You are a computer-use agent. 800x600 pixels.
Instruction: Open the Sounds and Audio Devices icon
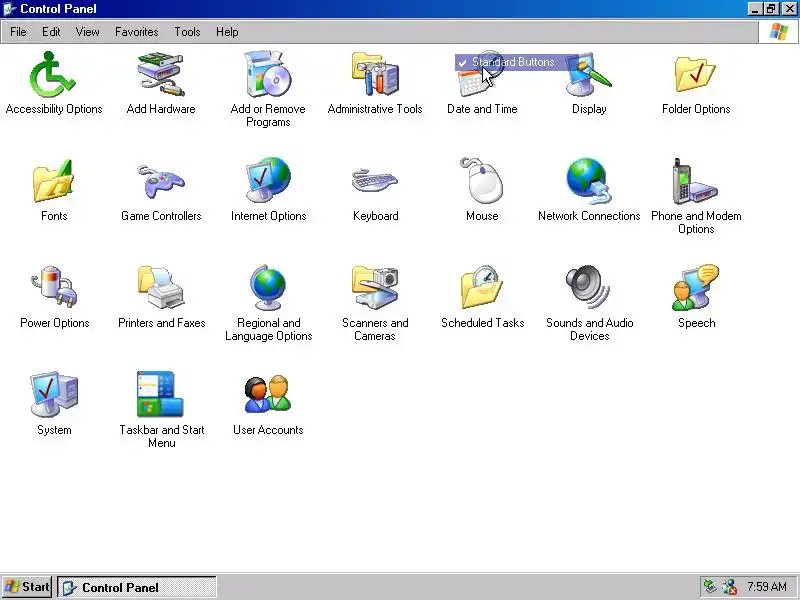[x=589, y=289]
